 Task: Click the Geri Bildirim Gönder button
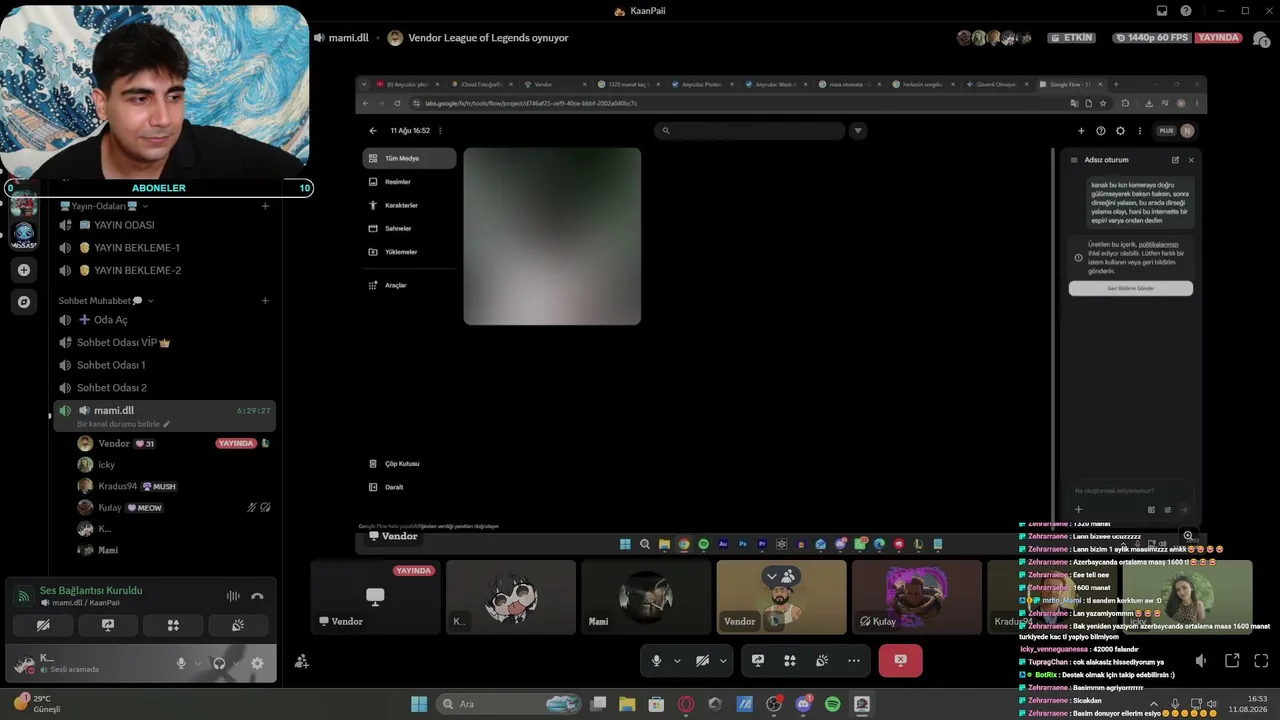1130,288
